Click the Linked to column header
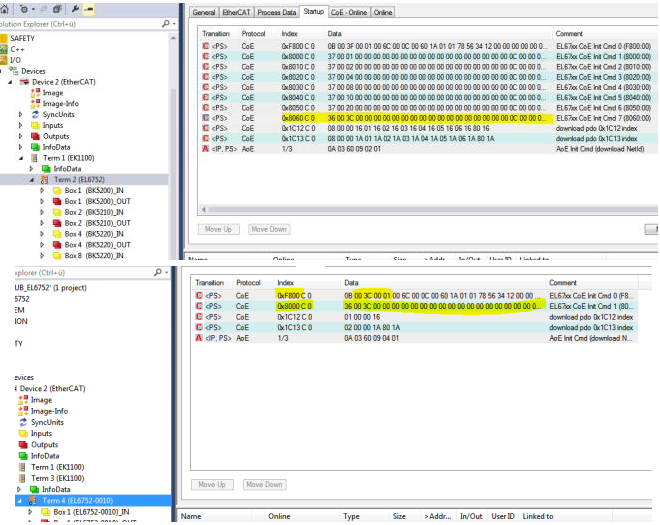Viewport: 660px width, 525px height. click(x=538, y=516)
